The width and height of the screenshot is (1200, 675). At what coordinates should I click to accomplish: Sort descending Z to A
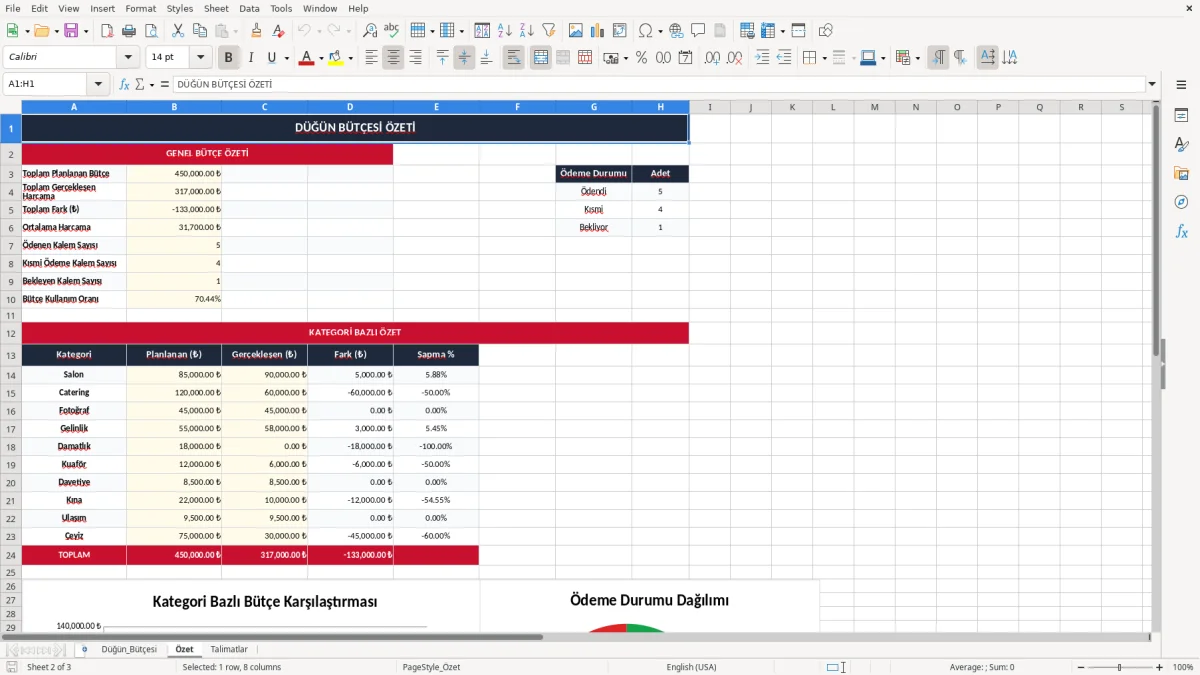coord(526,31)
